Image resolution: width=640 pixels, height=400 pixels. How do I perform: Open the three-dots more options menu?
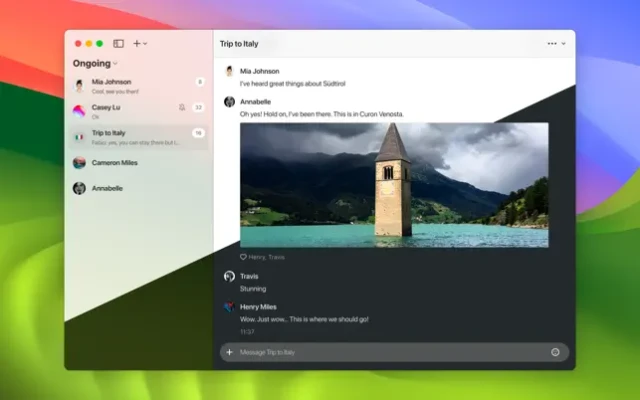[x=552, y=43]
